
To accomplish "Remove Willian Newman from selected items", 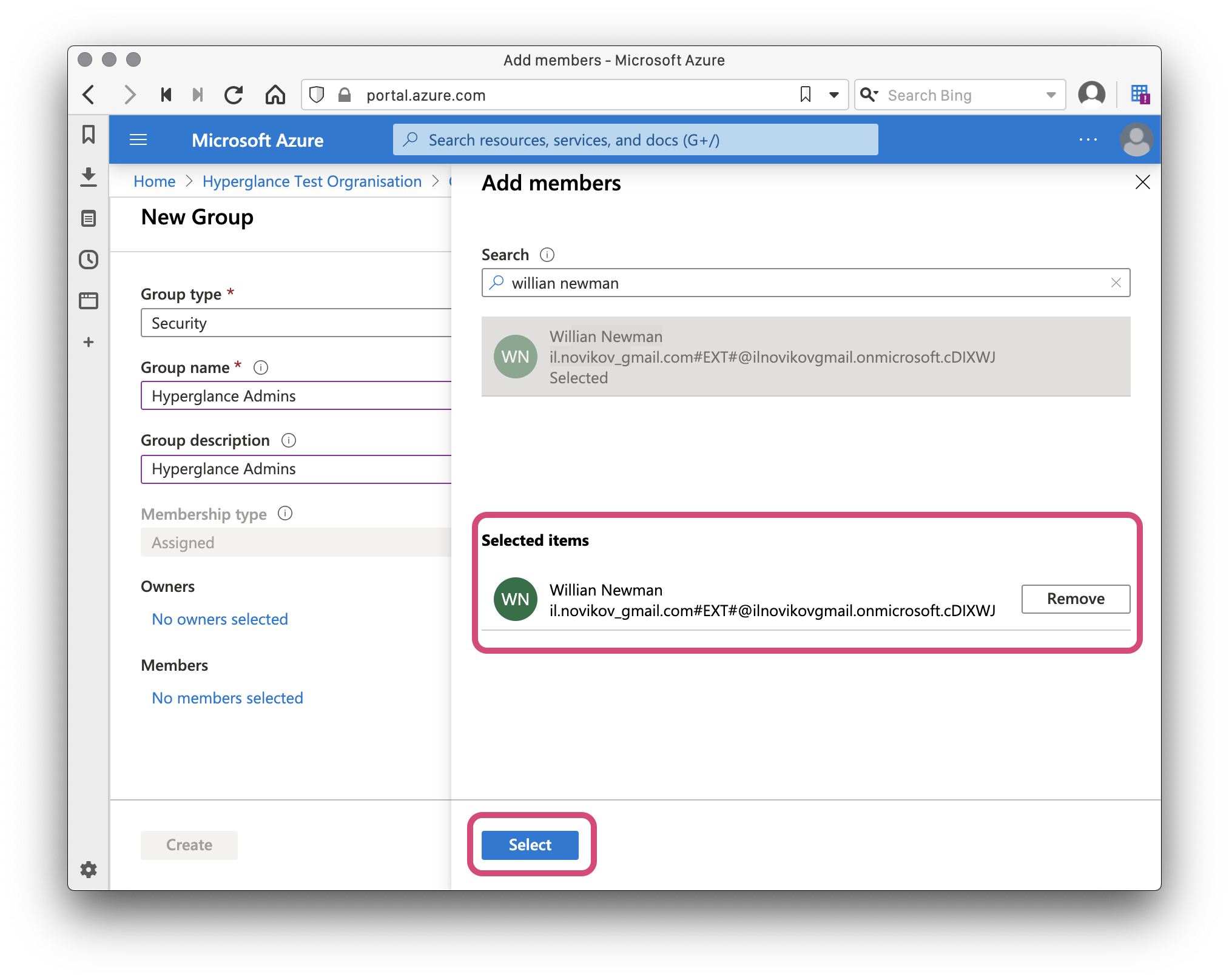I will [x=1074, y=599].
